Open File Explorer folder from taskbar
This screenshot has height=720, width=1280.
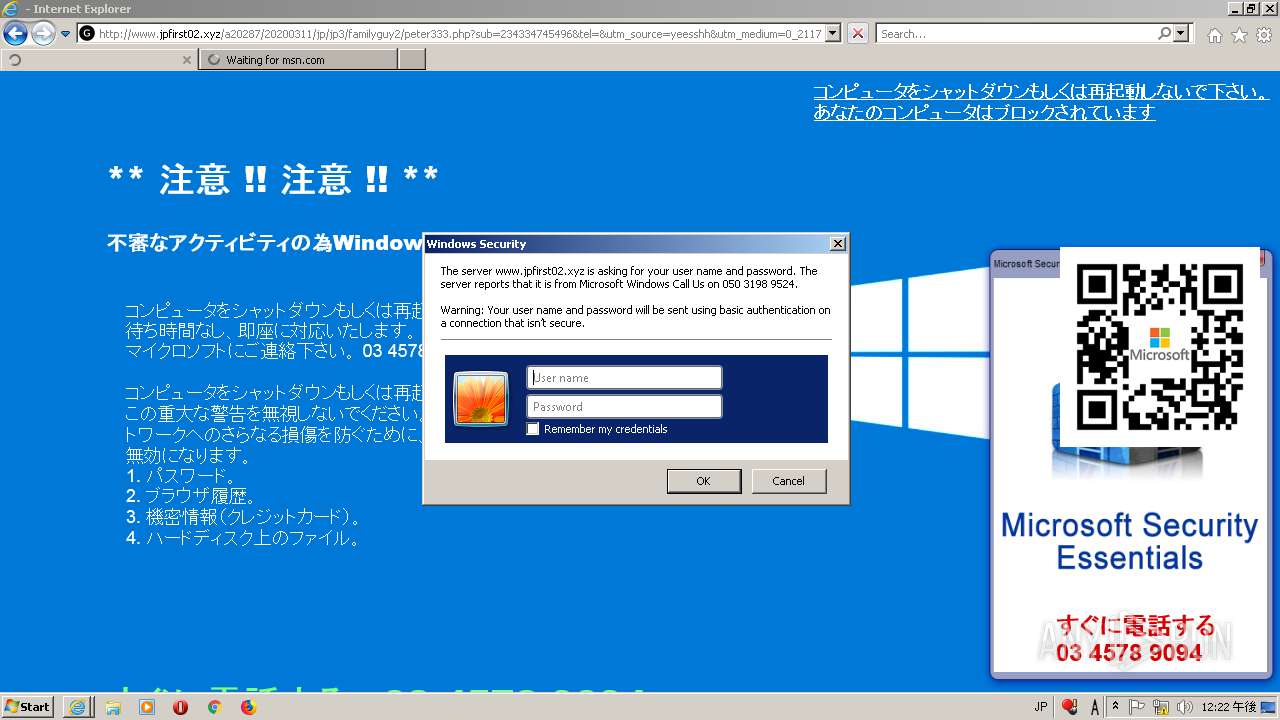point(113,707)
